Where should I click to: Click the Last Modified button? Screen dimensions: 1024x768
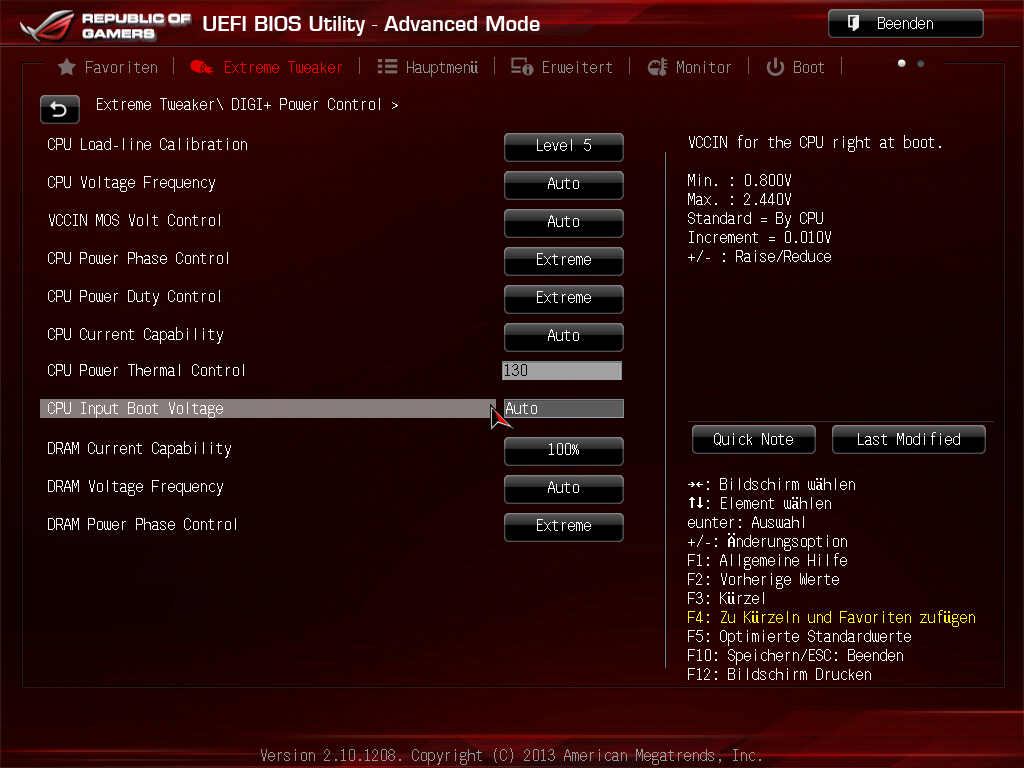pyautogui.click(x=908, y=440)
